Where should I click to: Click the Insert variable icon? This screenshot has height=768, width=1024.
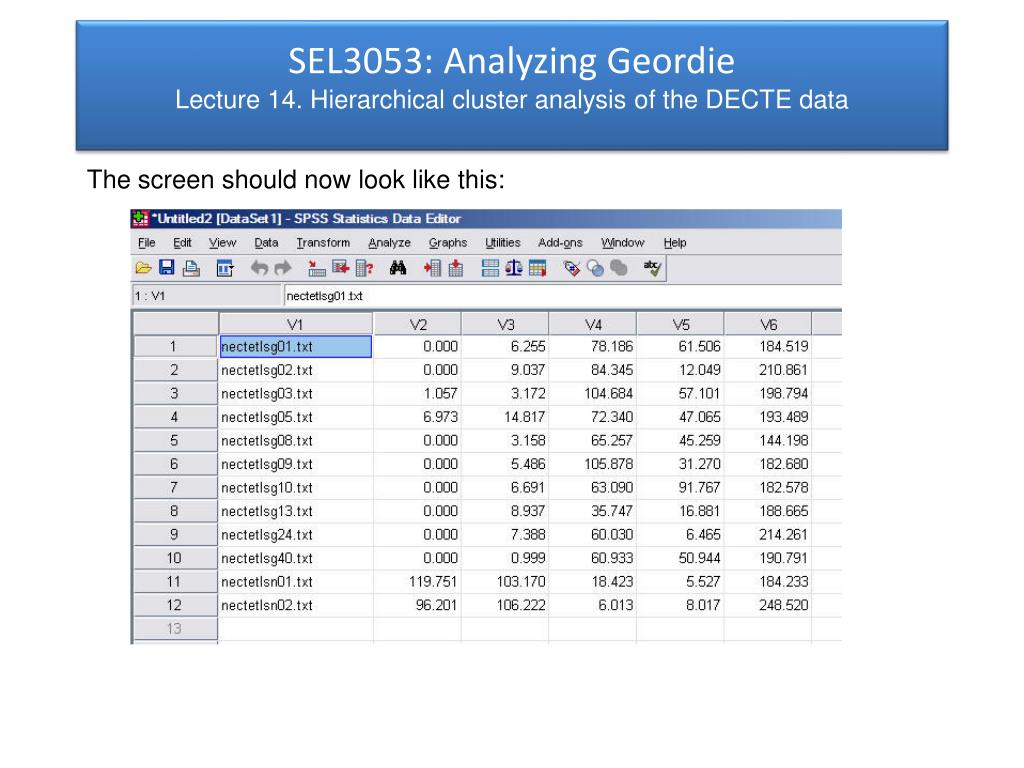point(456,268)
